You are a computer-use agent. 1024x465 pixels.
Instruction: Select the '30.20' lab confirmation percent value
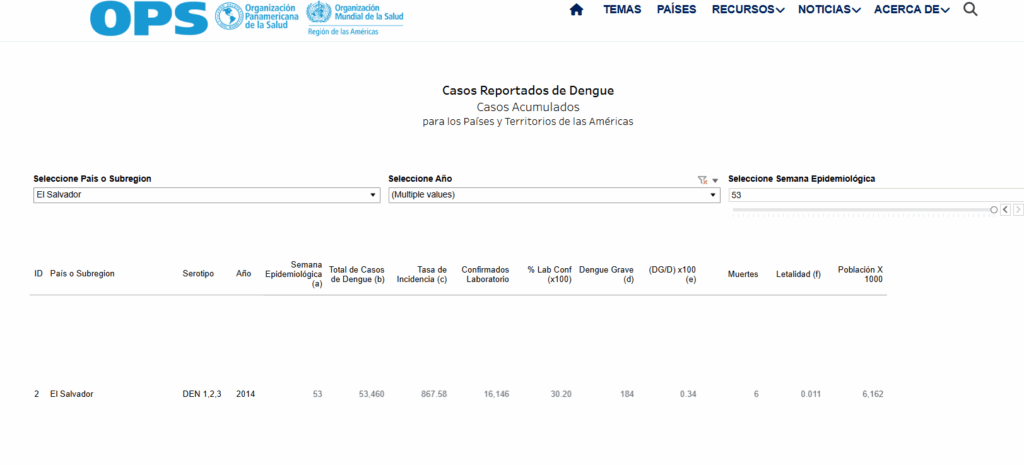click(x=562, y=394)
